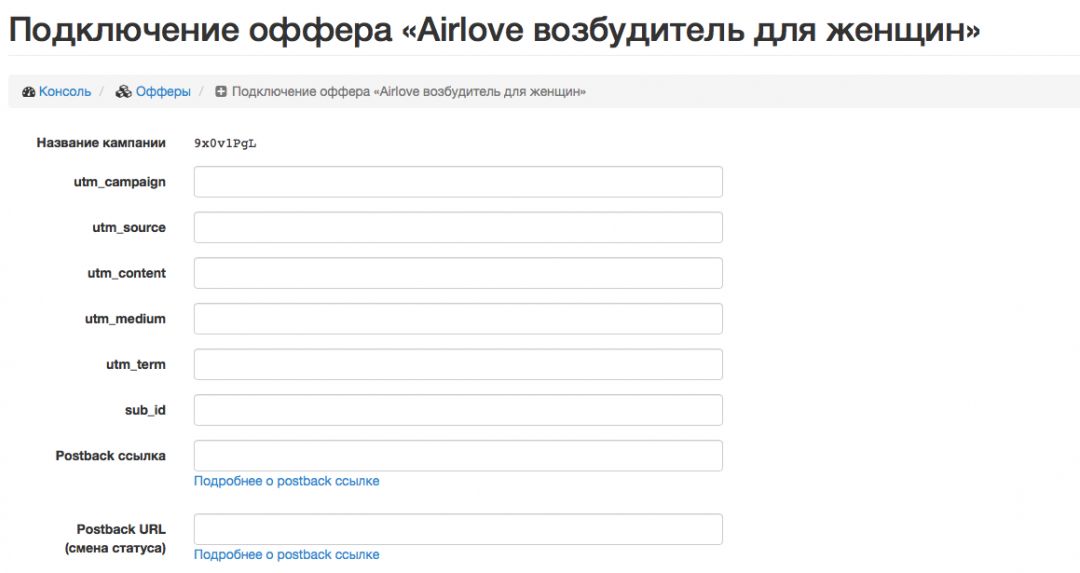Click the utm_source label

129,228
